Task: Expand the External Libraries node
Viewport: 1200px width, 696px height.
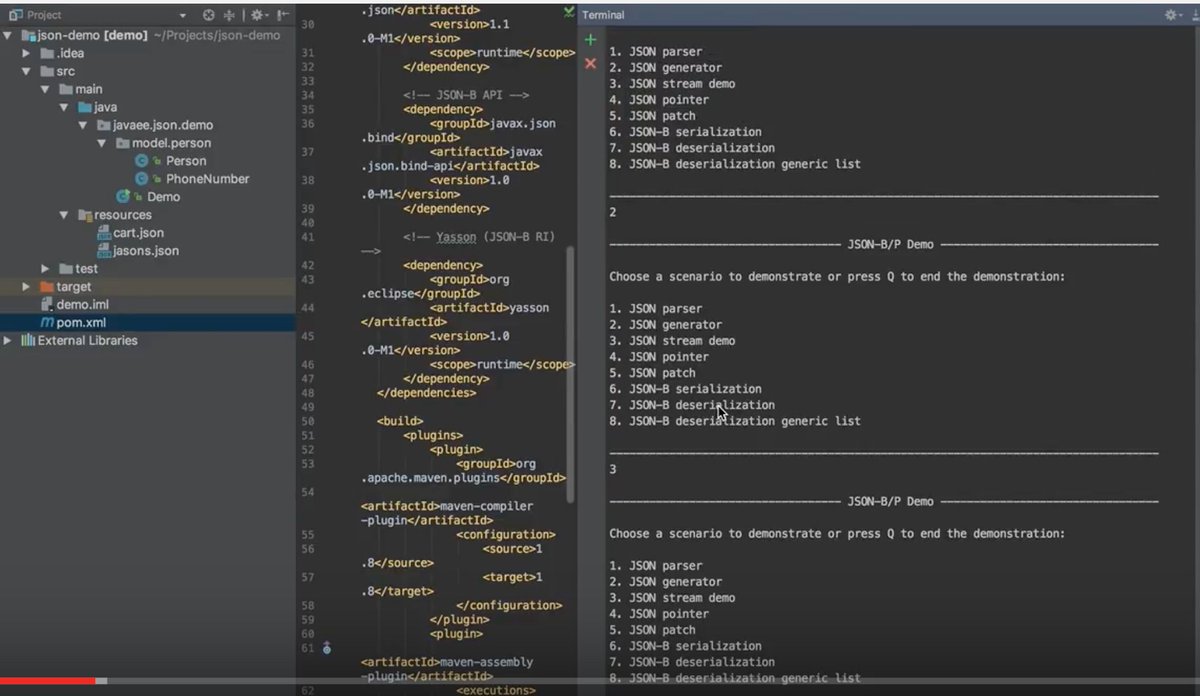Action: tap(8, 341)
